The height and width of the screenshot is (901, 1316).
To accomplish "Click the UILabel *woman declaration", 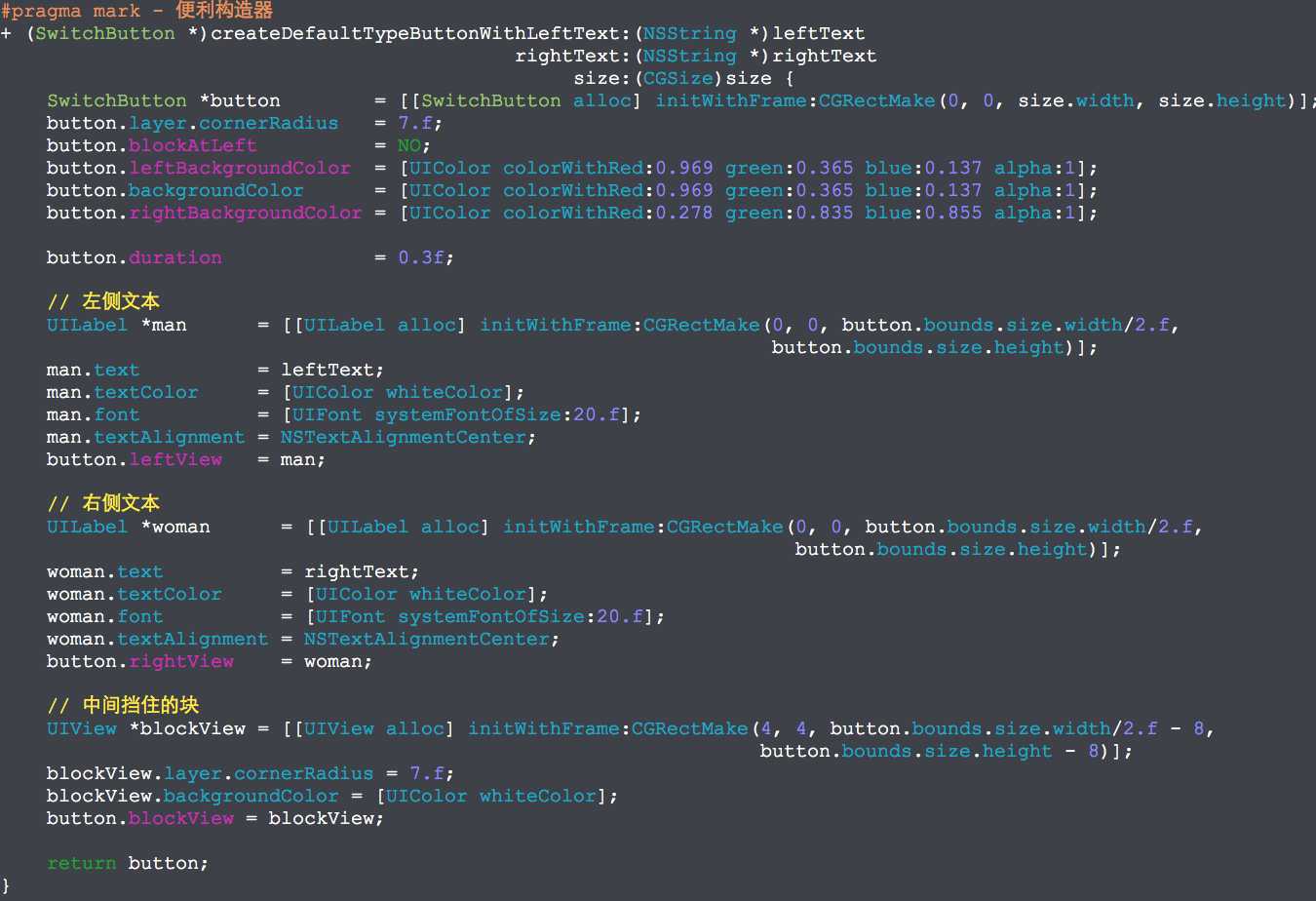I will (129, 527).
